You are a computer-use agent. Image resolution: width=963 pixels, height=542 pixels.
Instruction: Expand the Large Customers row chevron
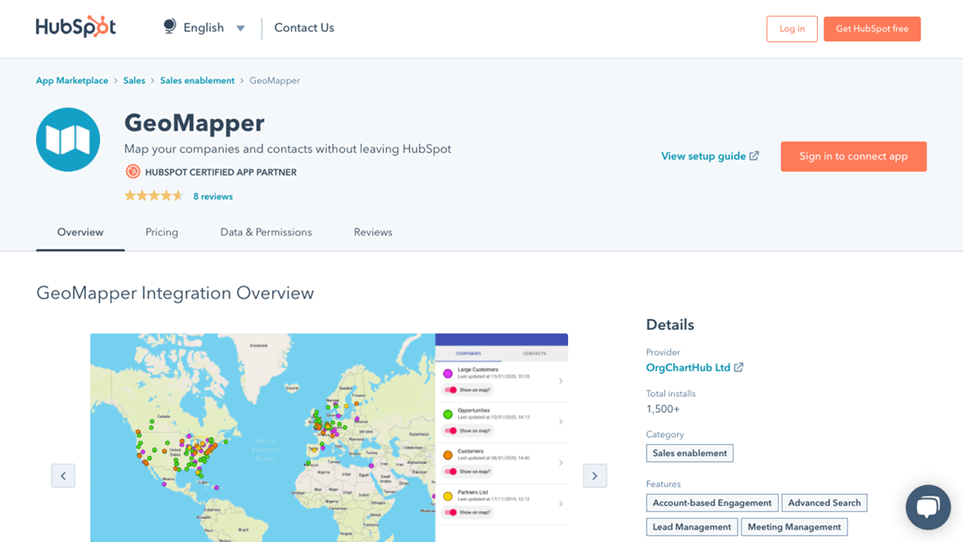pyautogui.click(x=561, y=381)
